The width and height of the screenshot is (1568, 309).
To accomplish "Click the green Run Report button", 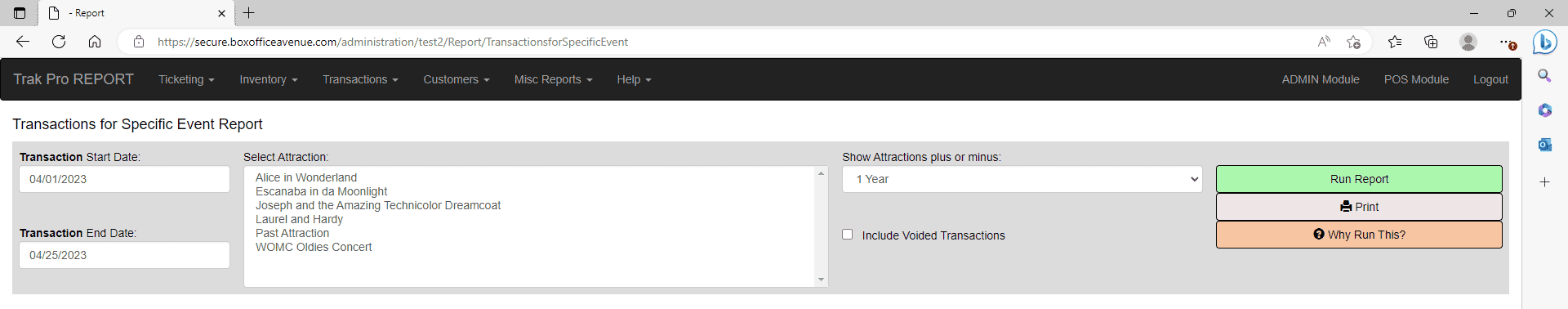I will (1359, 179).
